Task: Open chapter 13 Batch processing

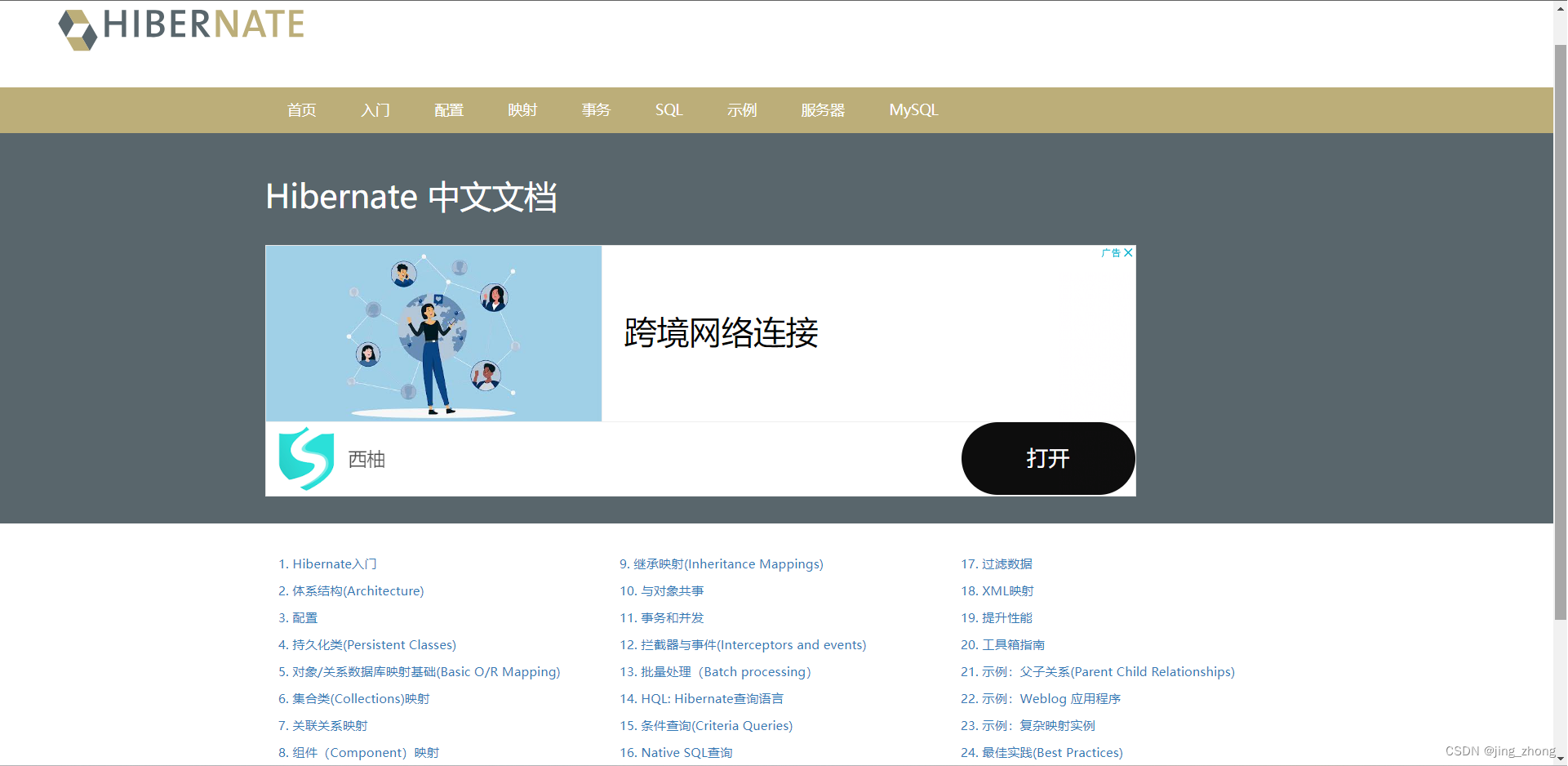Action: [x=716, y=672]
